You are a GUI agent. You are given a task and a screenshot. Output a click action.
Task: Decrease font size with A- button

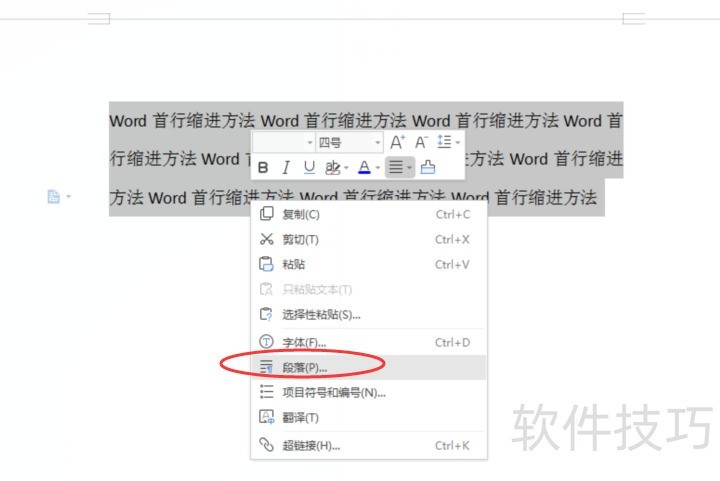coord(421,142)
